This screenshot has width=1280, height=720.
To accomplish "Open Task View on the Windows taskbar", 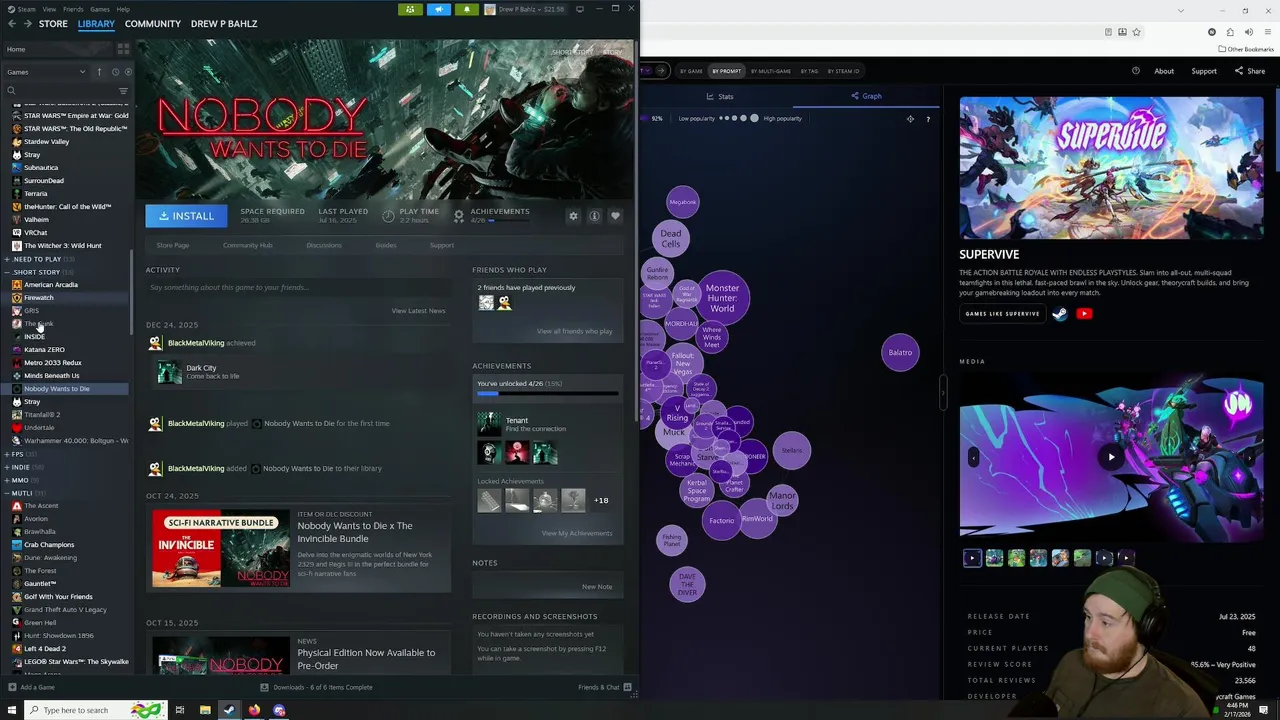I will [180, 710].
